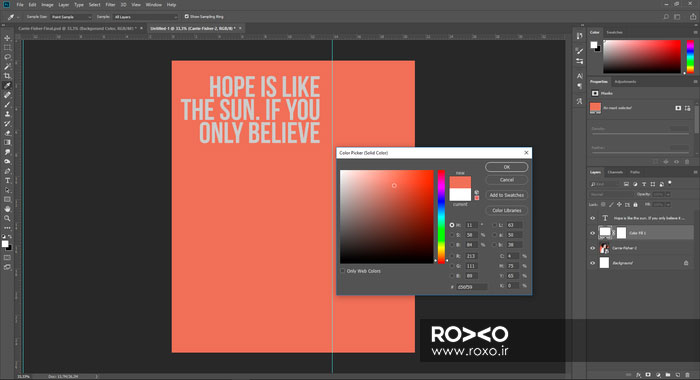Select the S saturation radio button
This screenshot has height=380, width=700.
pos(452,235)
